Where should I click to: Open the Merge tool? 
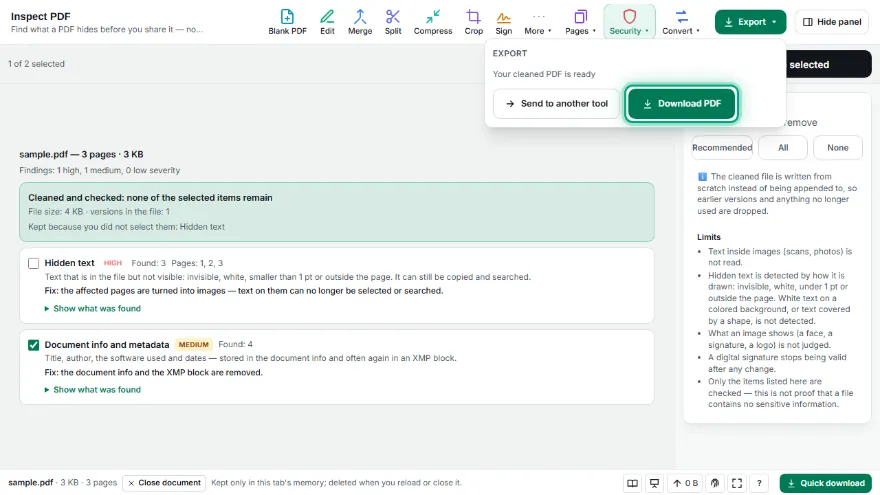360,22
